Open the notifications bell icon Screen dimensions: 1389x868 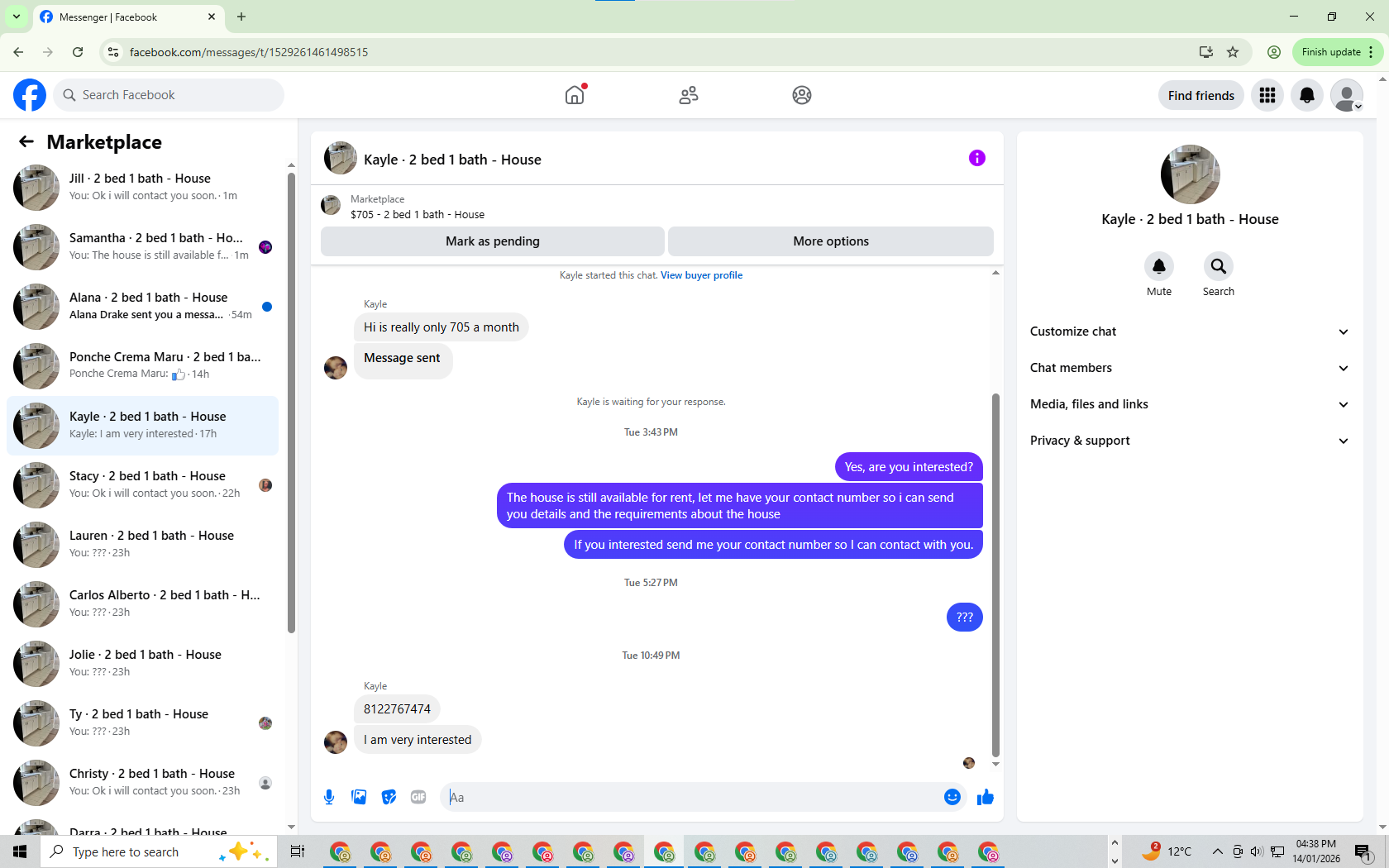point(1307,96)
